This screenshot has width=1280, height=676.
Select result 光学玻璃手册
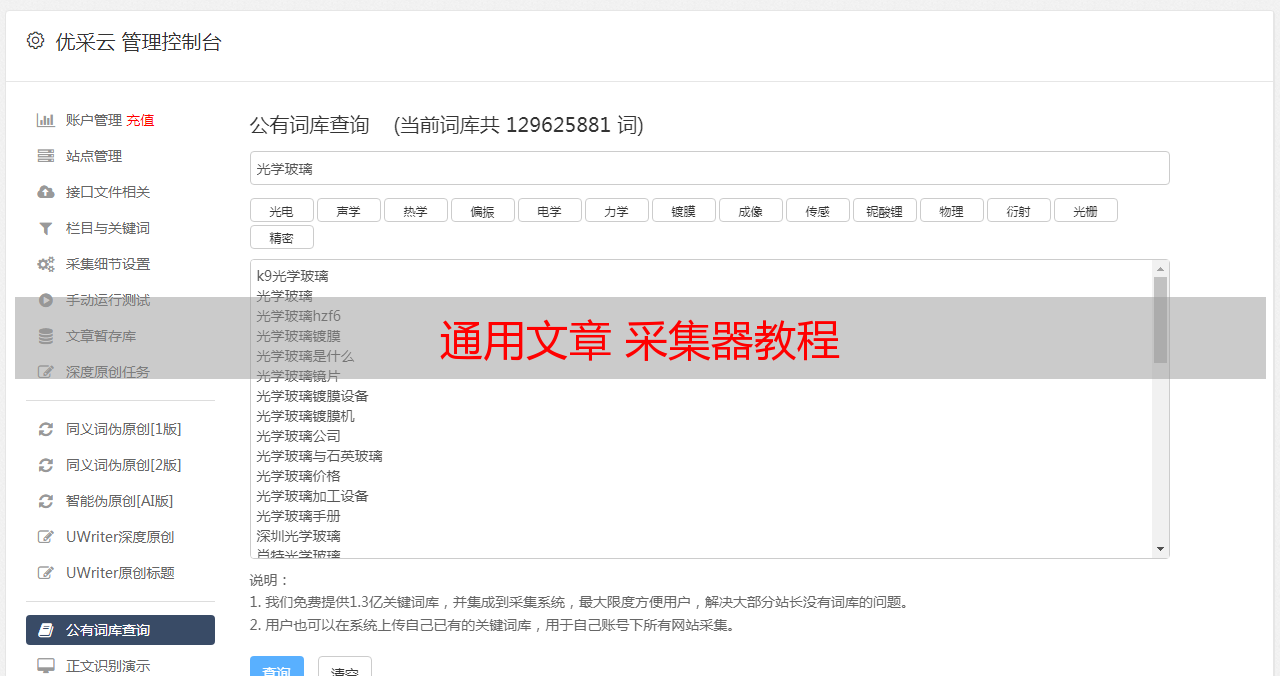pyautogui.click(x=298, y=516)
